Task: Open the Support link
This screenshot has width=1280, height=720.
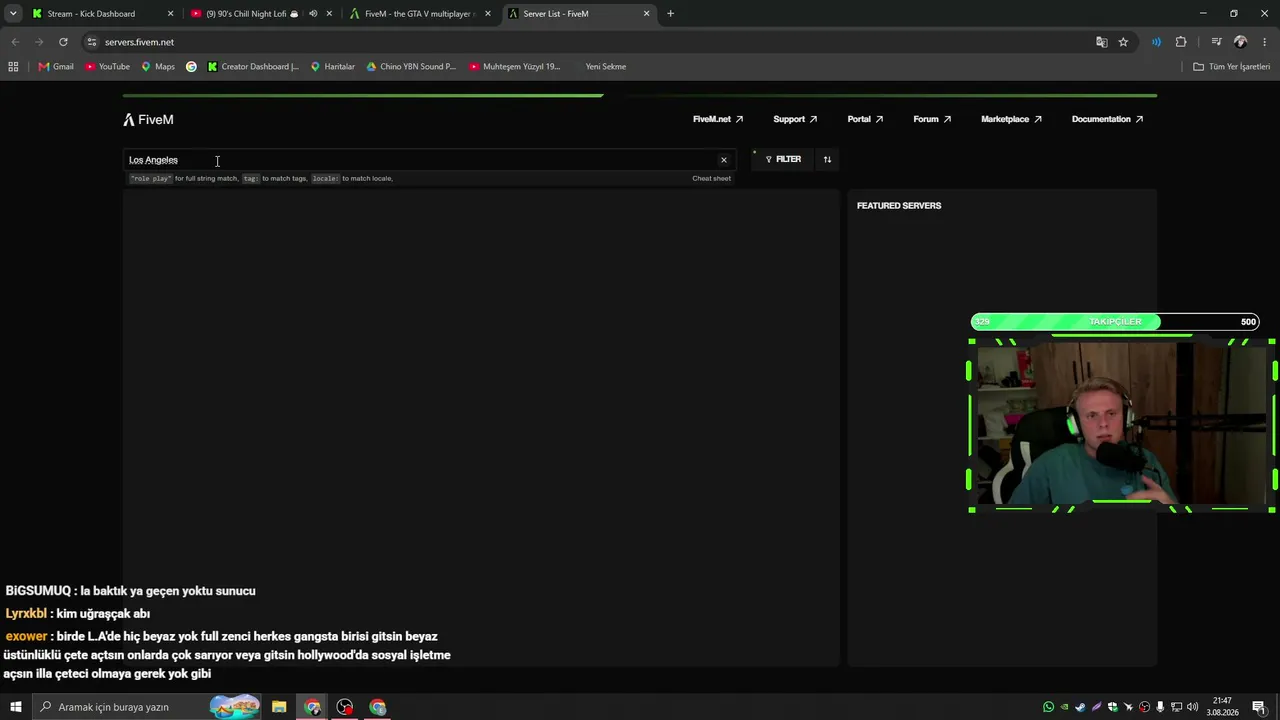Action: (x=795, y=119)
